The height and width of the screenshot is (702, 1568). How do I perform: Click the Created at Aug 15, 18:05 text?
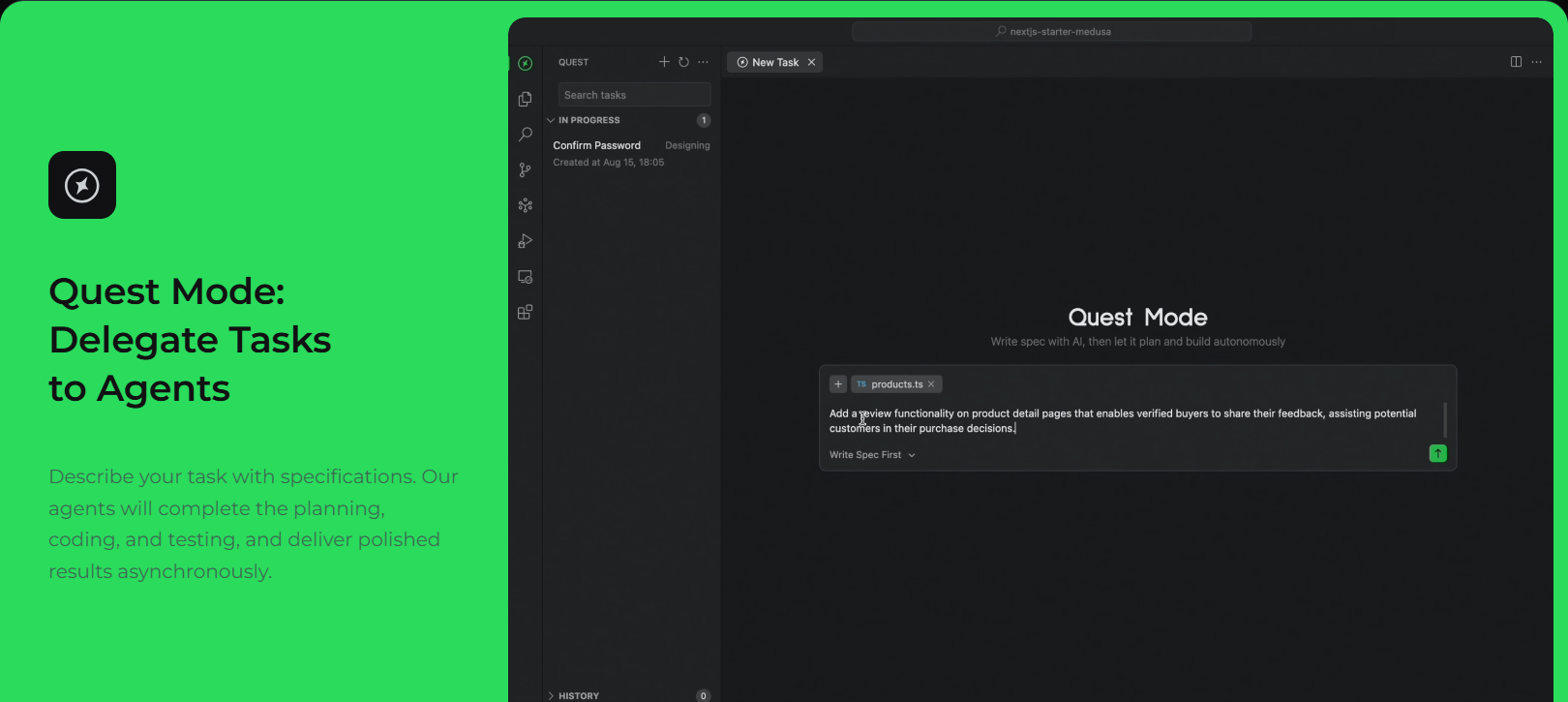tap(608, 163)
